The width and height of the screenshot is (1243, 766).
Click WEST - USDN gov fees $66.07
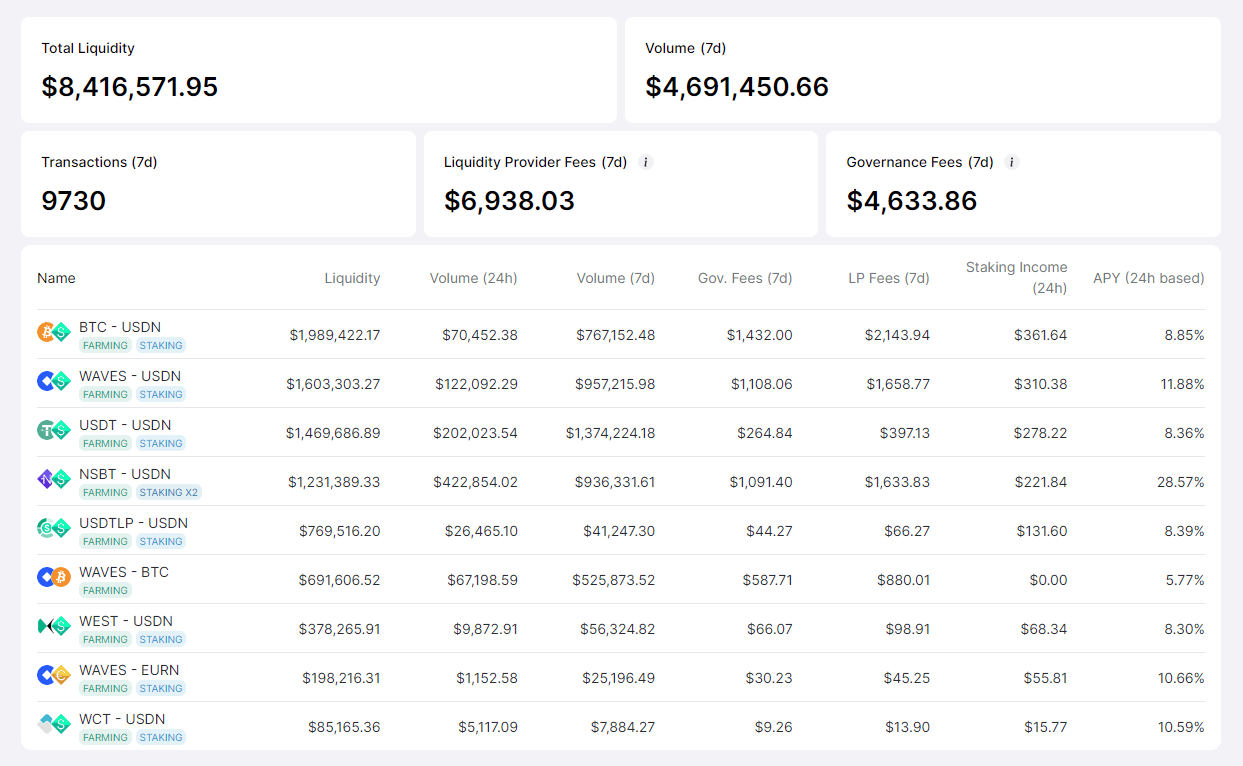pos(770,629)
